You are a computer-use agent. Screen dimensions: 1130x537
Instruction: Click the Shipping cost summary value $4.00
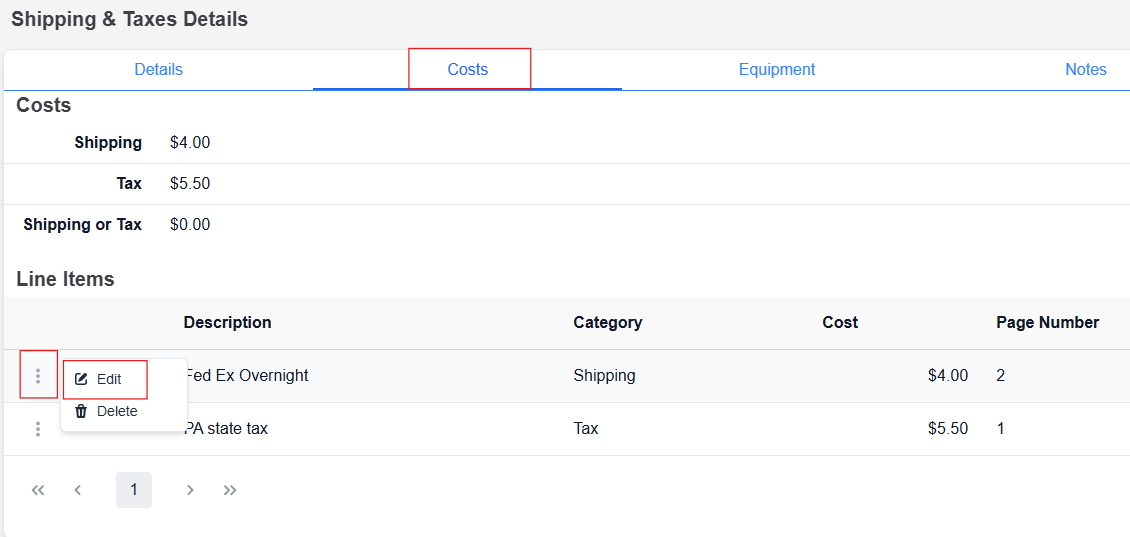pyautogui.click(x=190, y=143)
